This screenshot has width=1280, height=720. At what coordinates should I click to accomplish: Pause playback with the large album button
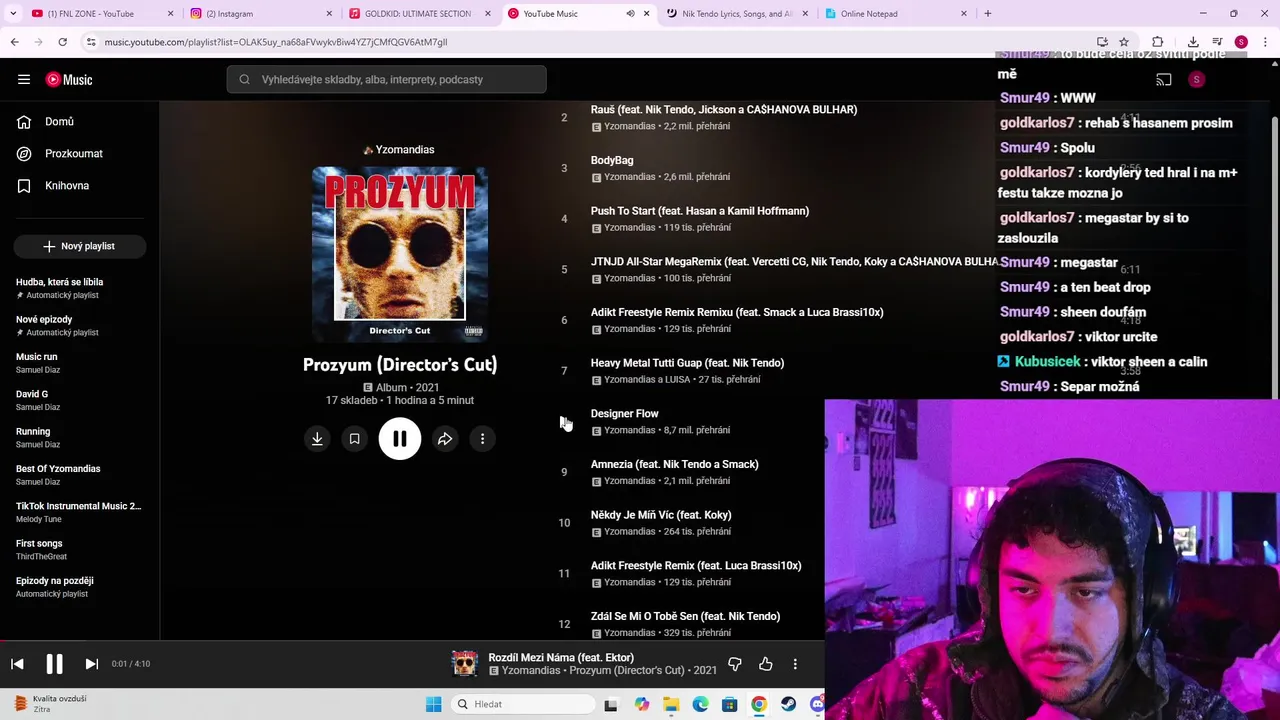coord(400,439)
